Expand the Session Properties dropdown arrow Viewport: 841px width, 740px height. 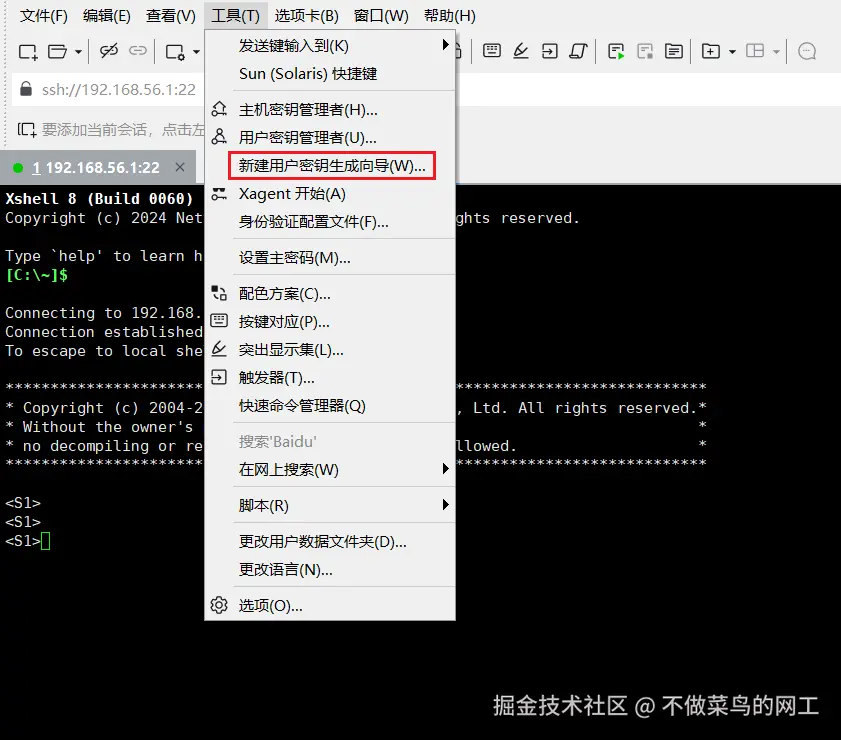click(x=196, y=52)
